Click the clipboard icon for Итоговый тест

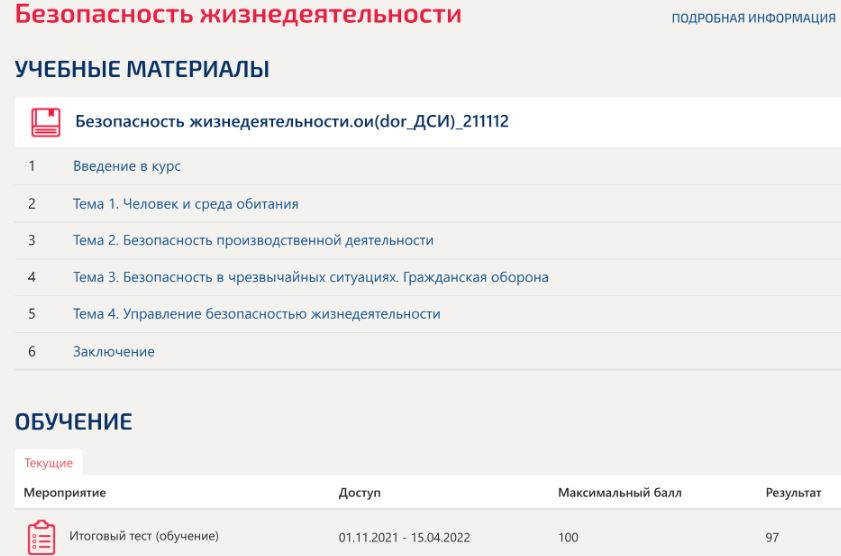(x=39, y=536)
